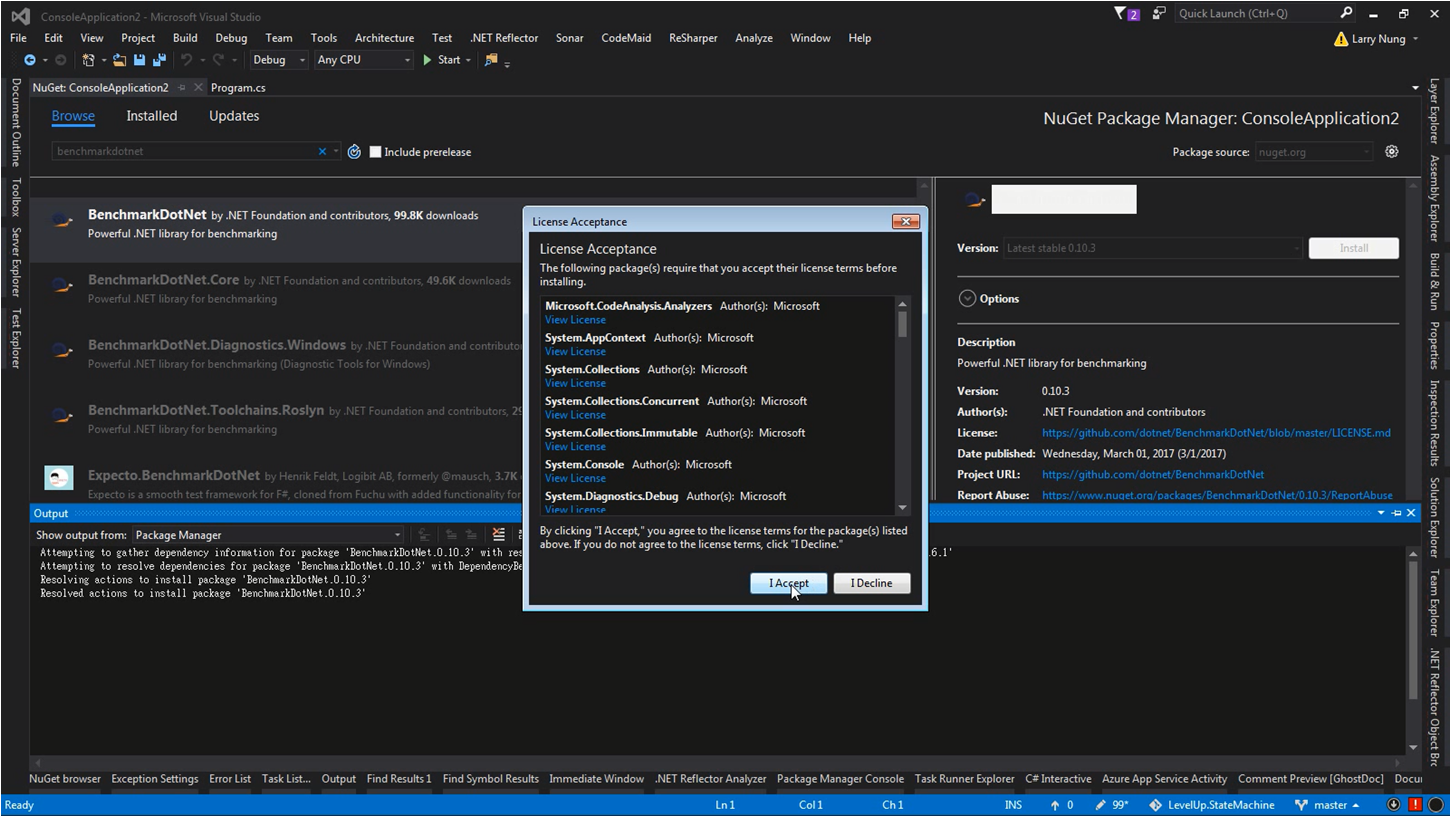The height and width of the screenshot is (817, 1451).
Task: Open the Package Manager Console tab
Action: [x=840, y=779]
